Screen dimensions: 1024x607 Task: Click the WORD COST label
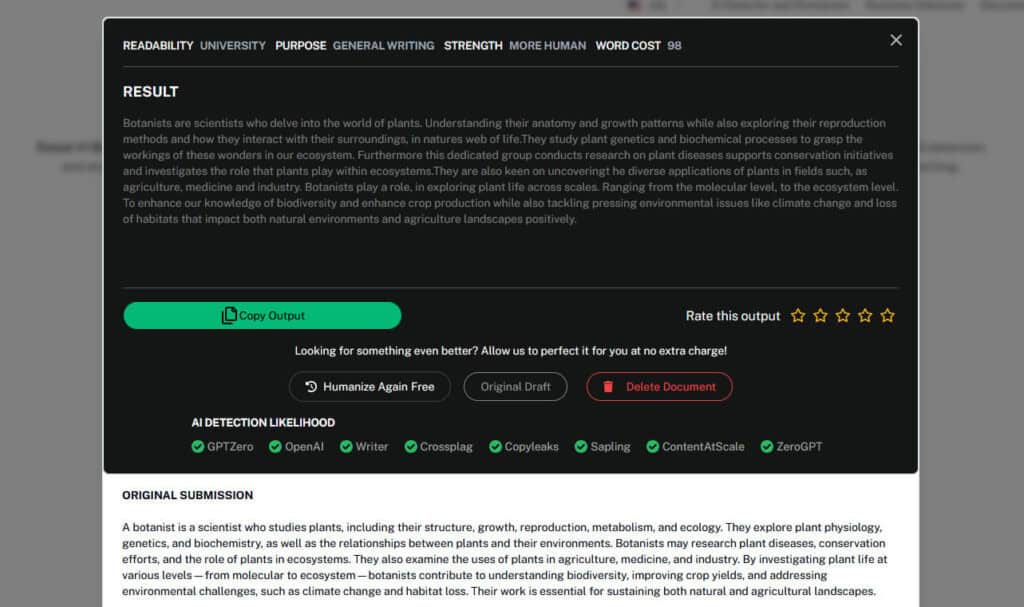tap(628, 46)
